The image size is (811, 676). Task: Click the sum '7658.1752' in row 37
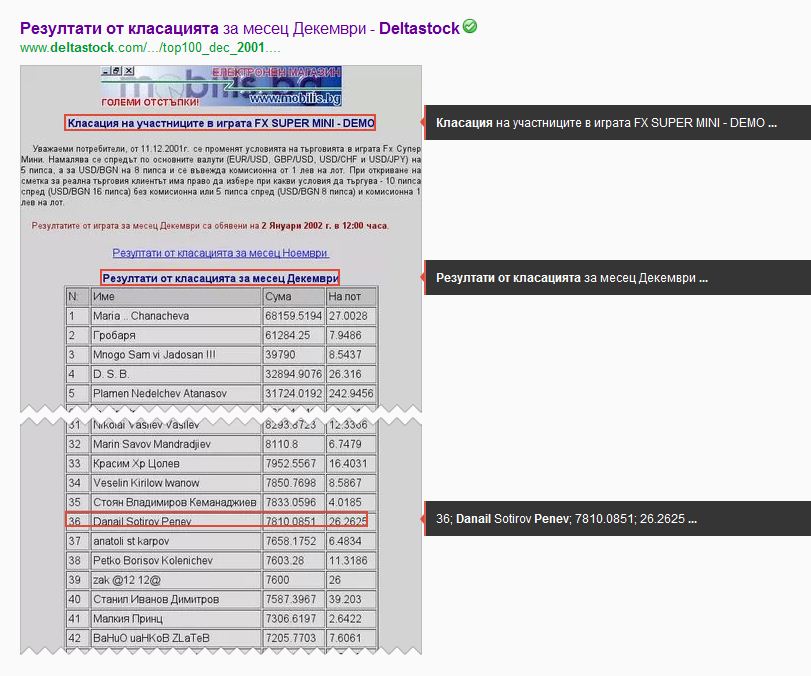[x=291, y=541]
